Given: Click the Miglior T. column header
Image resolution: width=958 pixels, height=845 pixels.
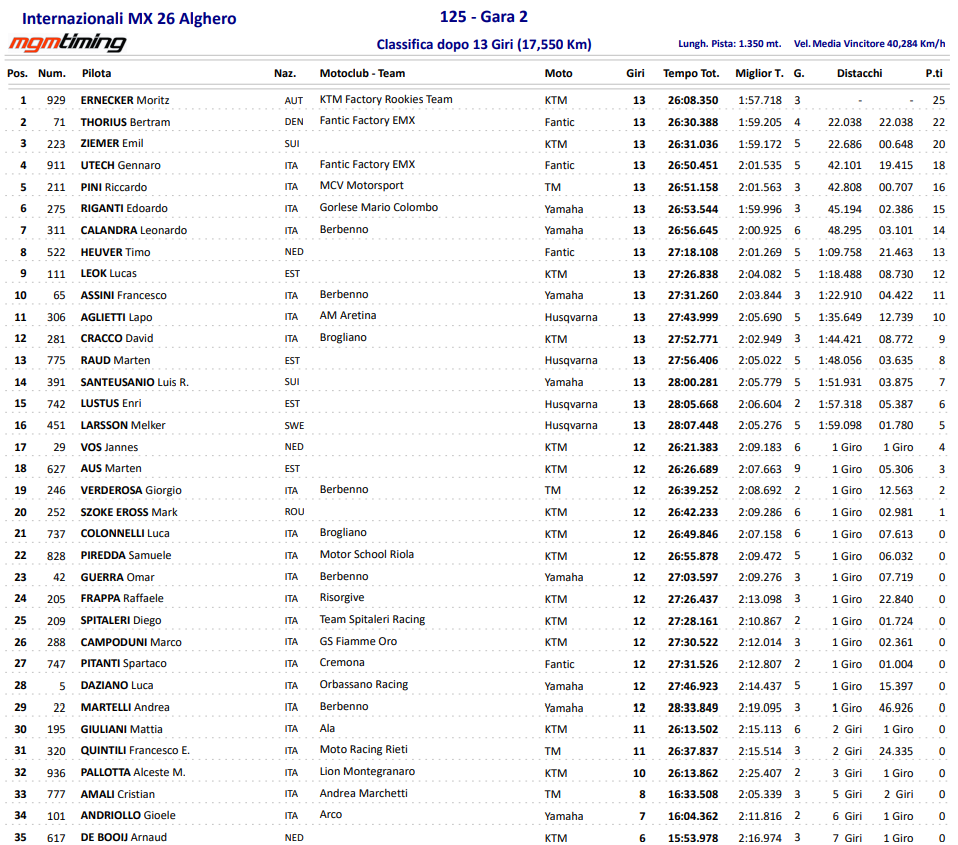Looking at the screenshot, I should tap(759, 73).
